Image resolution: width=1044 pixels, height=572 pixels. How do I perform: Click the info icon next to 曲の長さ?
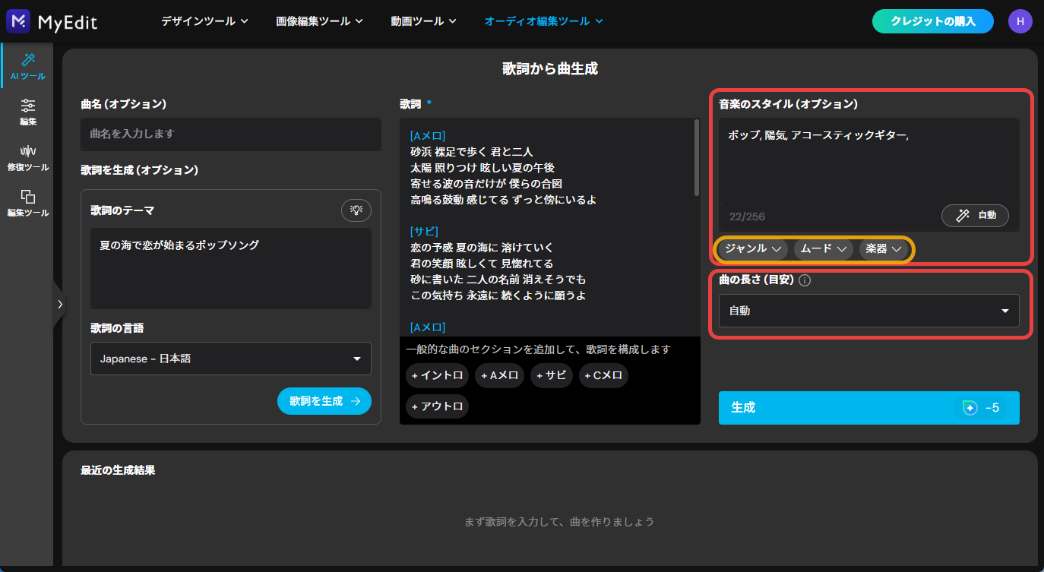804,280
